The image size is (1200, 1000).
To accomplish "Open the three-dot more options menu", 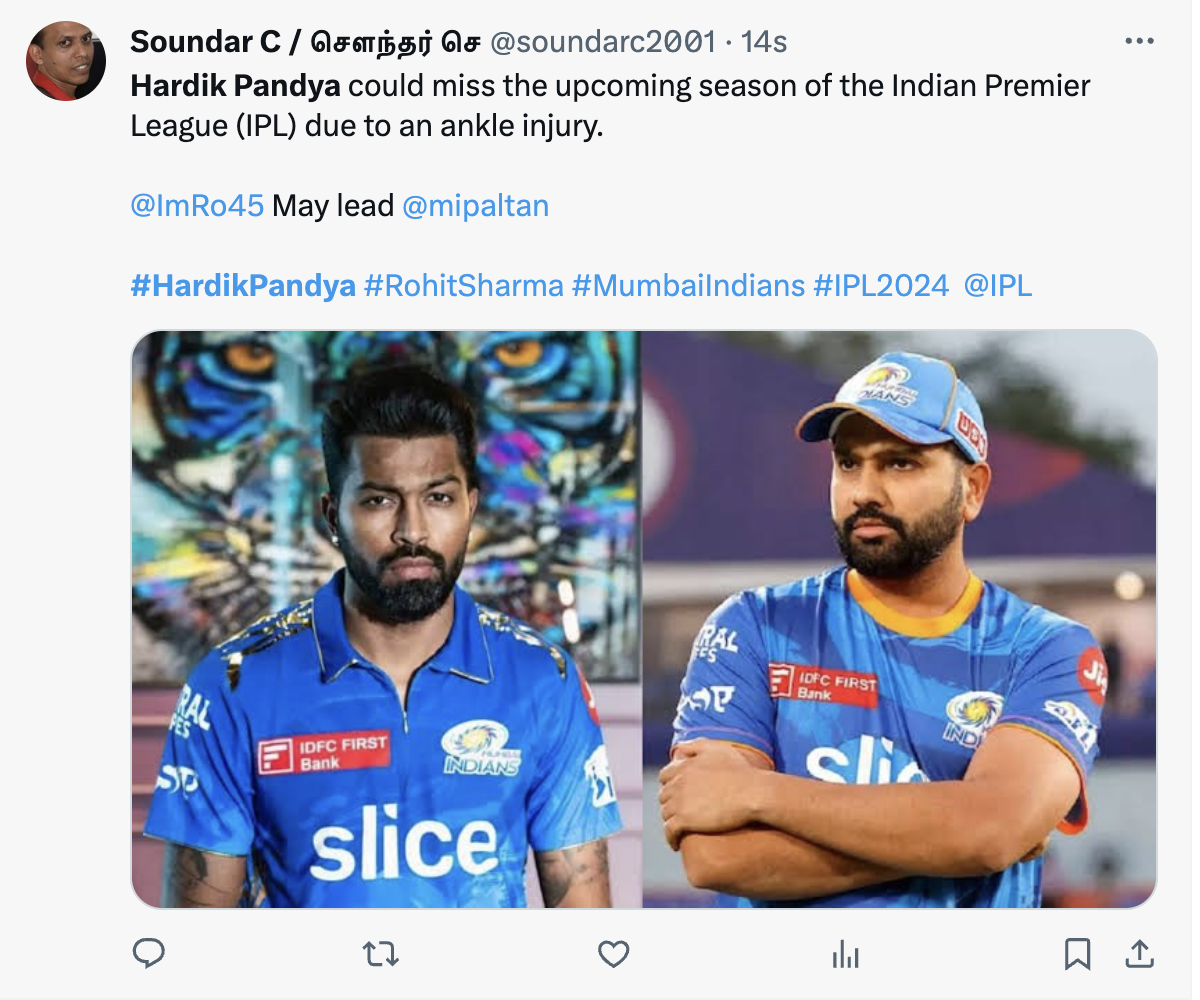I will [1139, 41].
